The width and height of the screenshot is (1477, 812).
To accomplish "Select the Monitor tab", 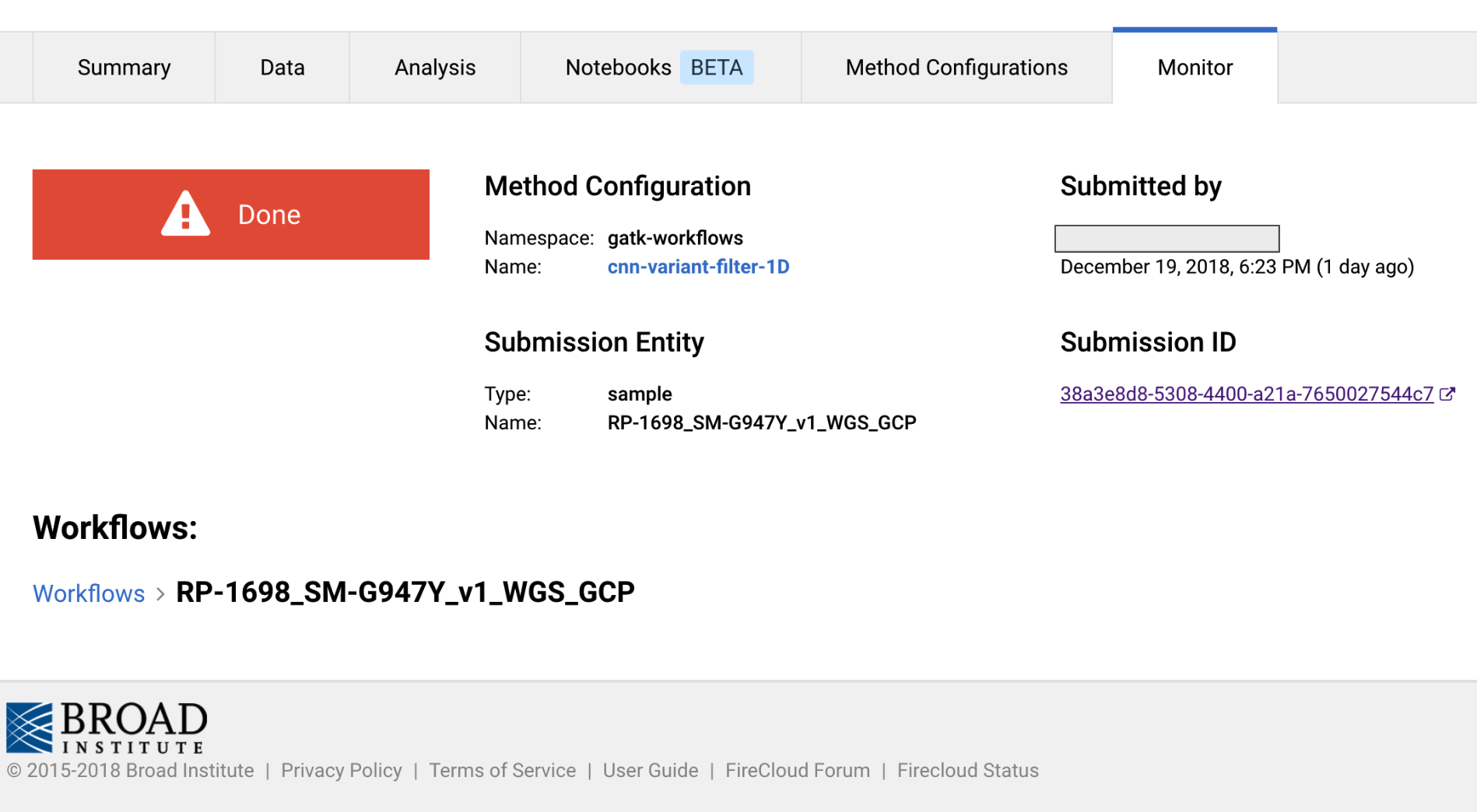I will pos(1195,68).
